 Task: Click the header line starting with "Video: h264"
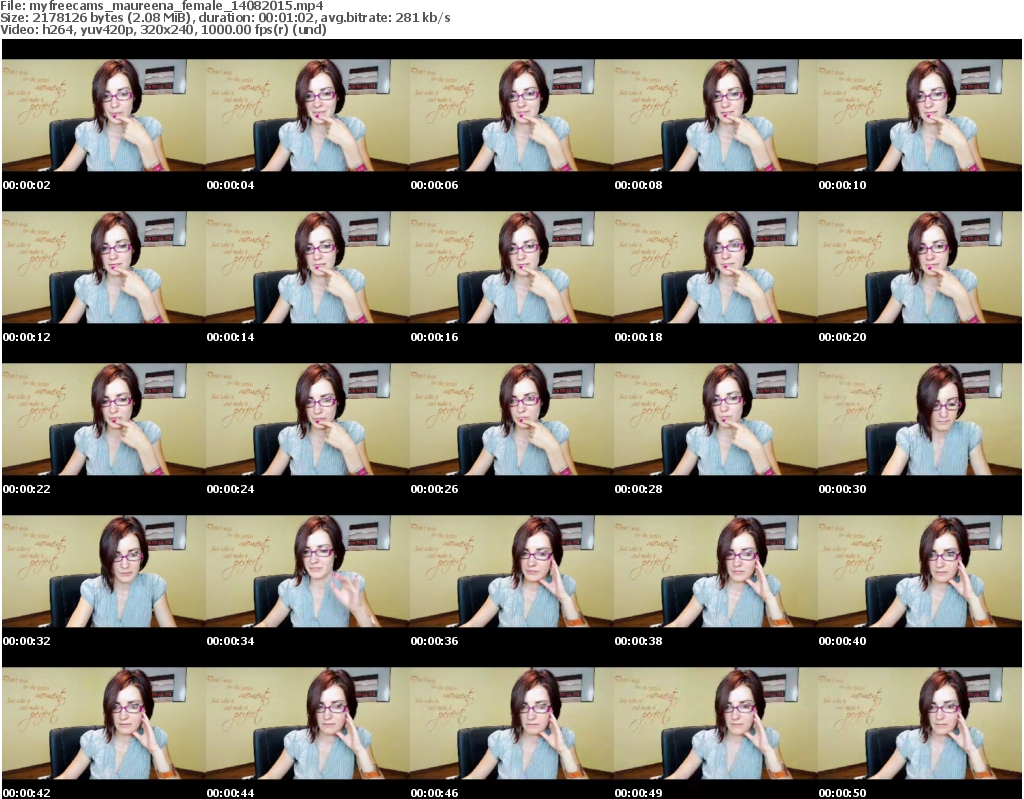[x=163, y=29]
